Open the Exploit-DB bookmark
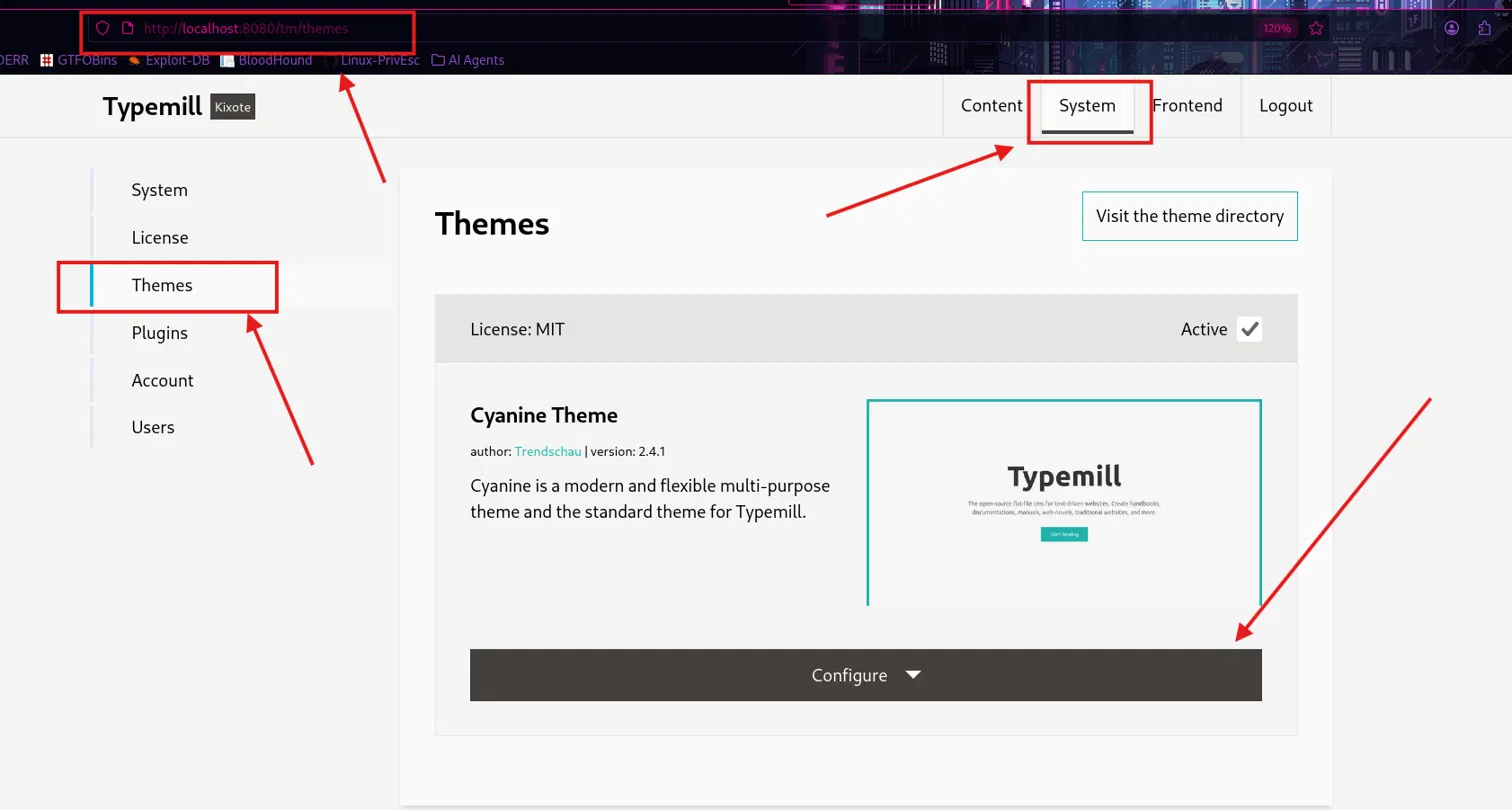 click(x=169, y=60)
